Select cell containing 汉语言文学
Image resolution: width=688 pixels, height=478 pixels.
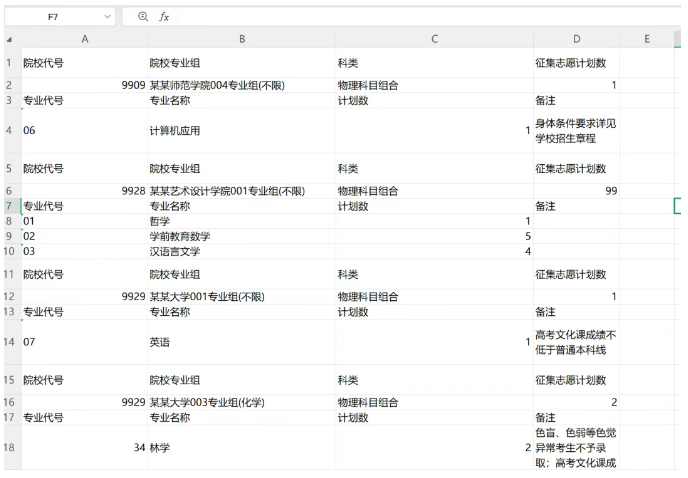pyautogui.click(x=175, y=251)
